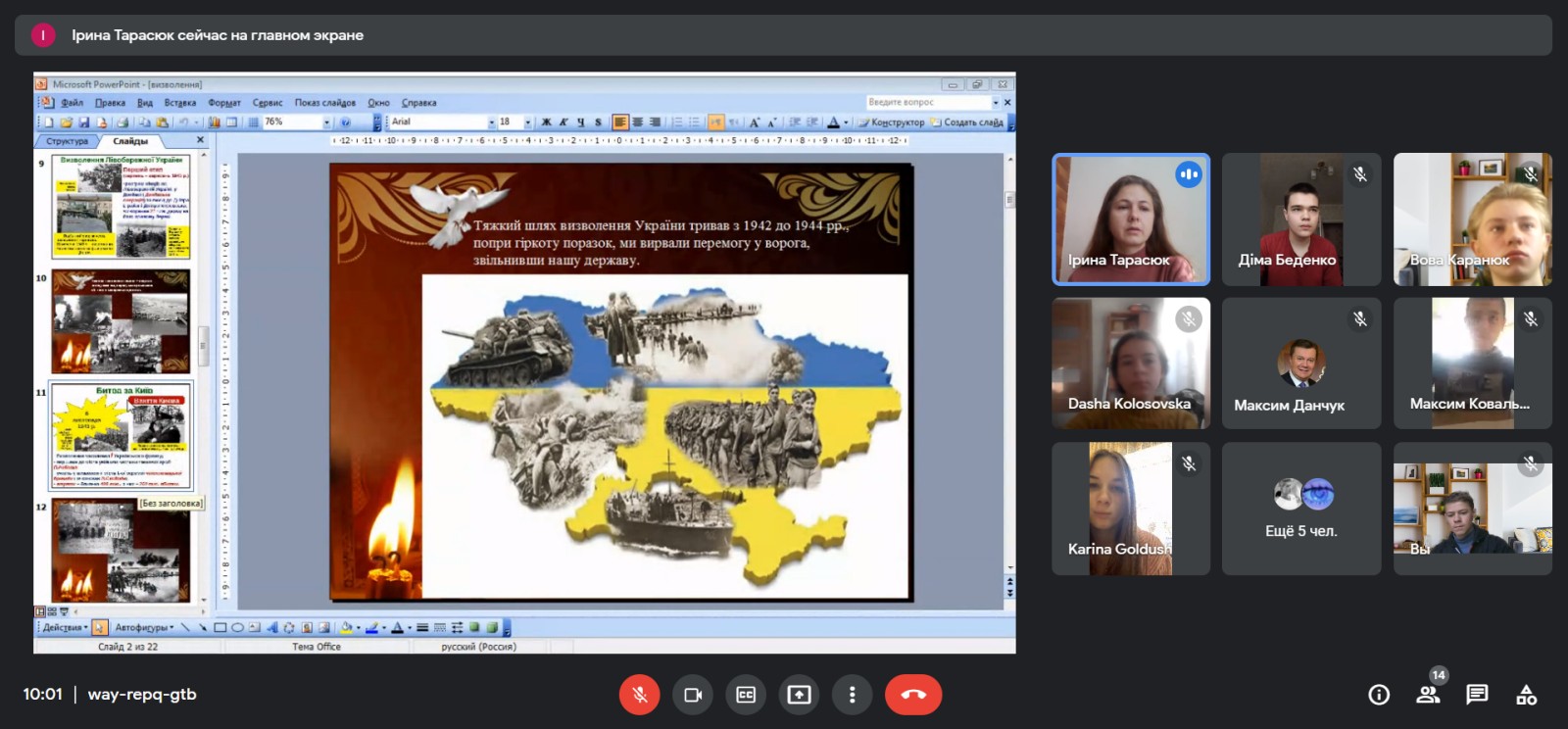Open the font size dropdown
Viewport: 1568px width, 729px height.
(528, 122)
